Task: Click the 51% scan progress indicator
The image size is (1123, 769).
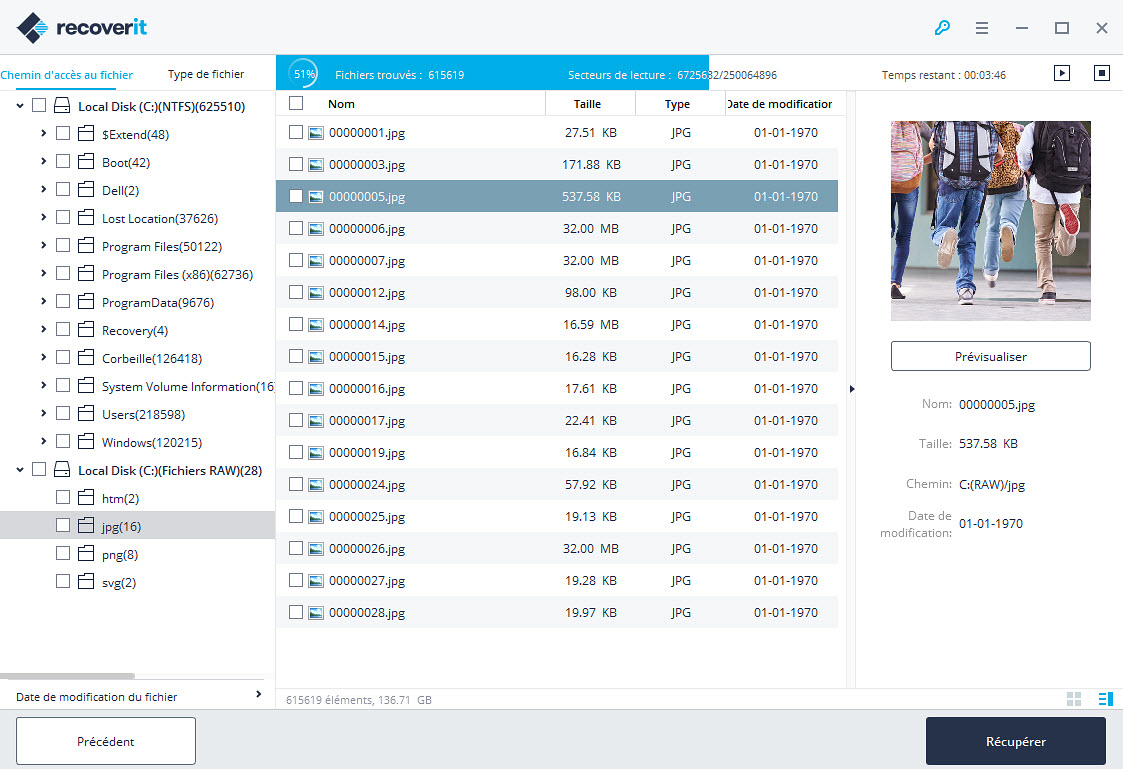Action: 304,73
